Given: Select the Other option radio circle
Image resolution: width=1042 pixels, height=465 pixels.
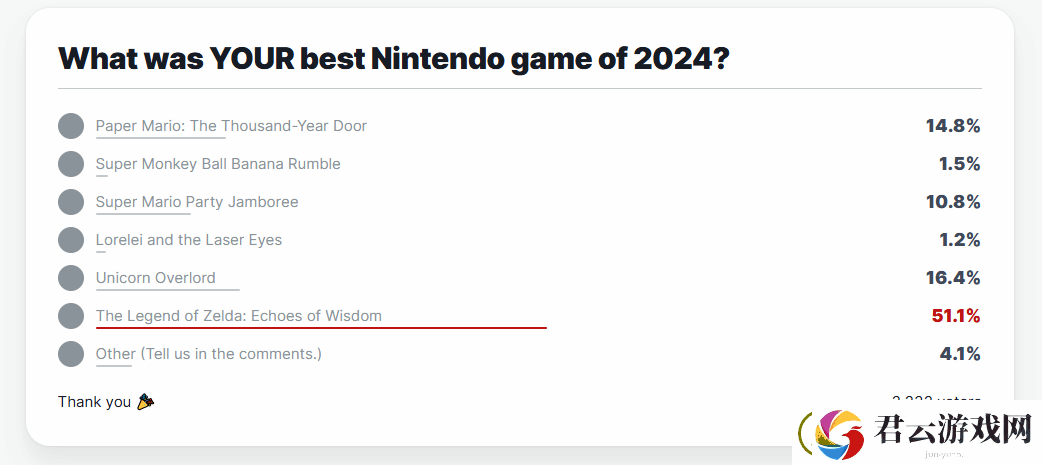Looking at the screenshot, I should tap(71, 354).
